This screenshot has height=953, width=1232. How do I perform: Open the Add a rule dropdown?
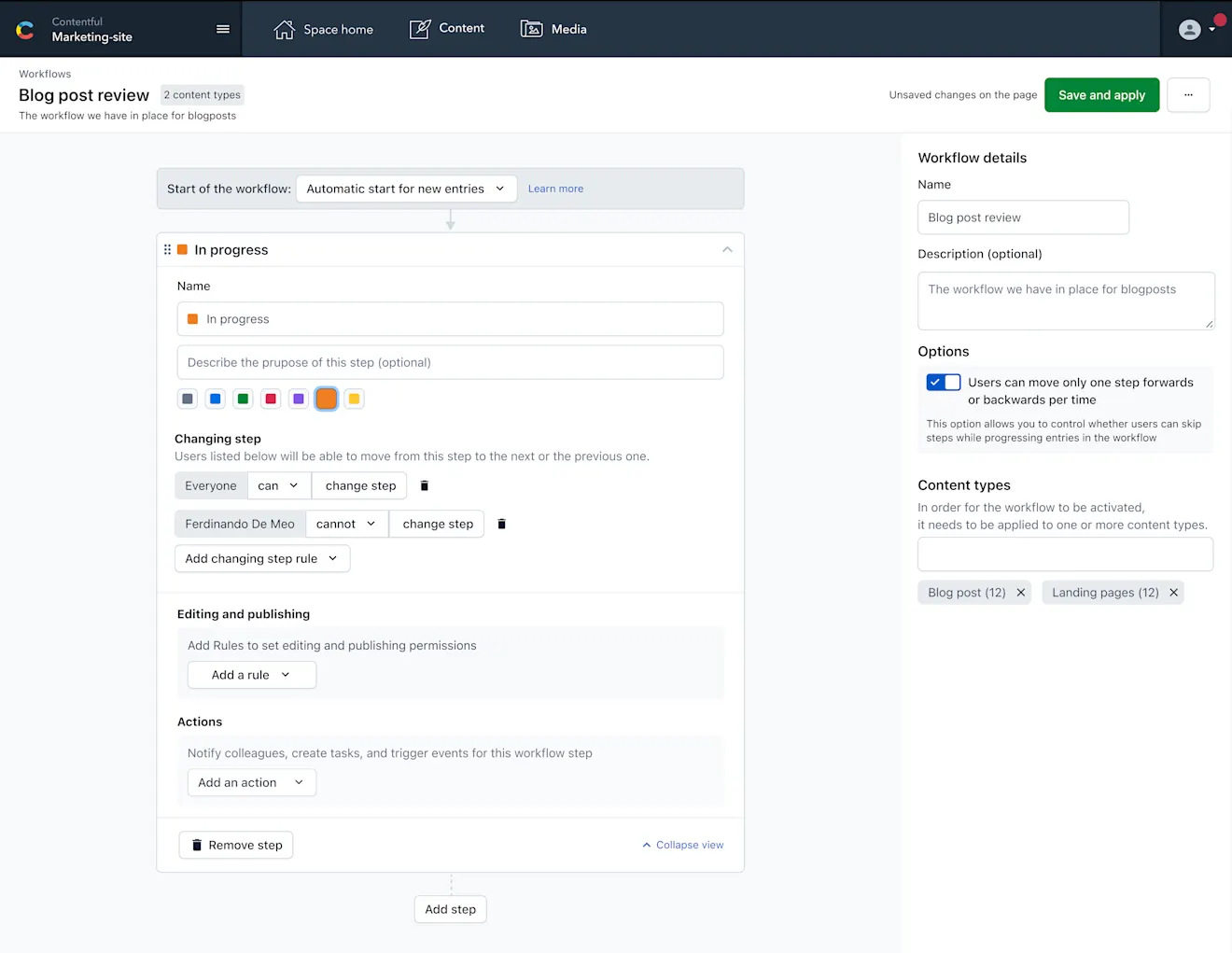click(252, 675)
